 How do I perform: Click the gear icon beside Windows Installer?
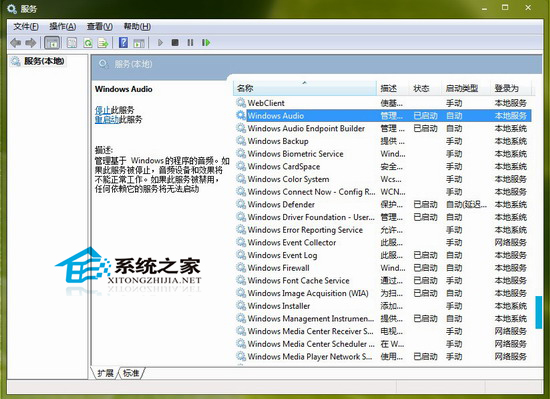click(241, 305)
